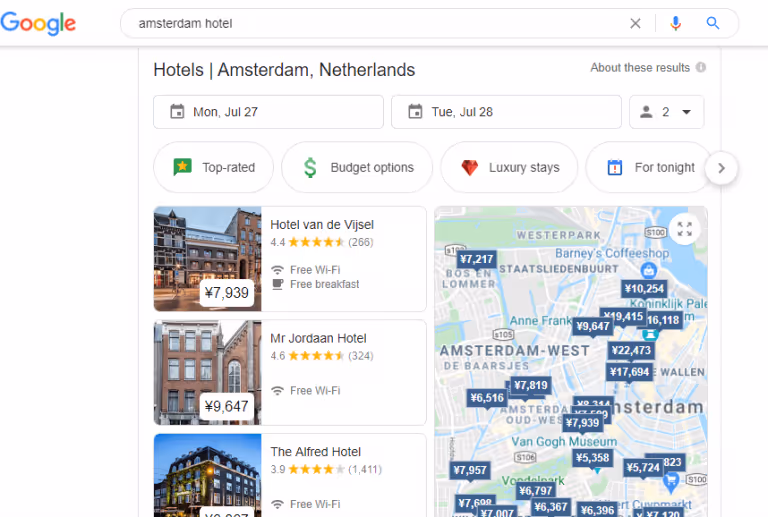Expand the guests count dropdown
This screenshot has height=517, width=768.
point(667,112)
